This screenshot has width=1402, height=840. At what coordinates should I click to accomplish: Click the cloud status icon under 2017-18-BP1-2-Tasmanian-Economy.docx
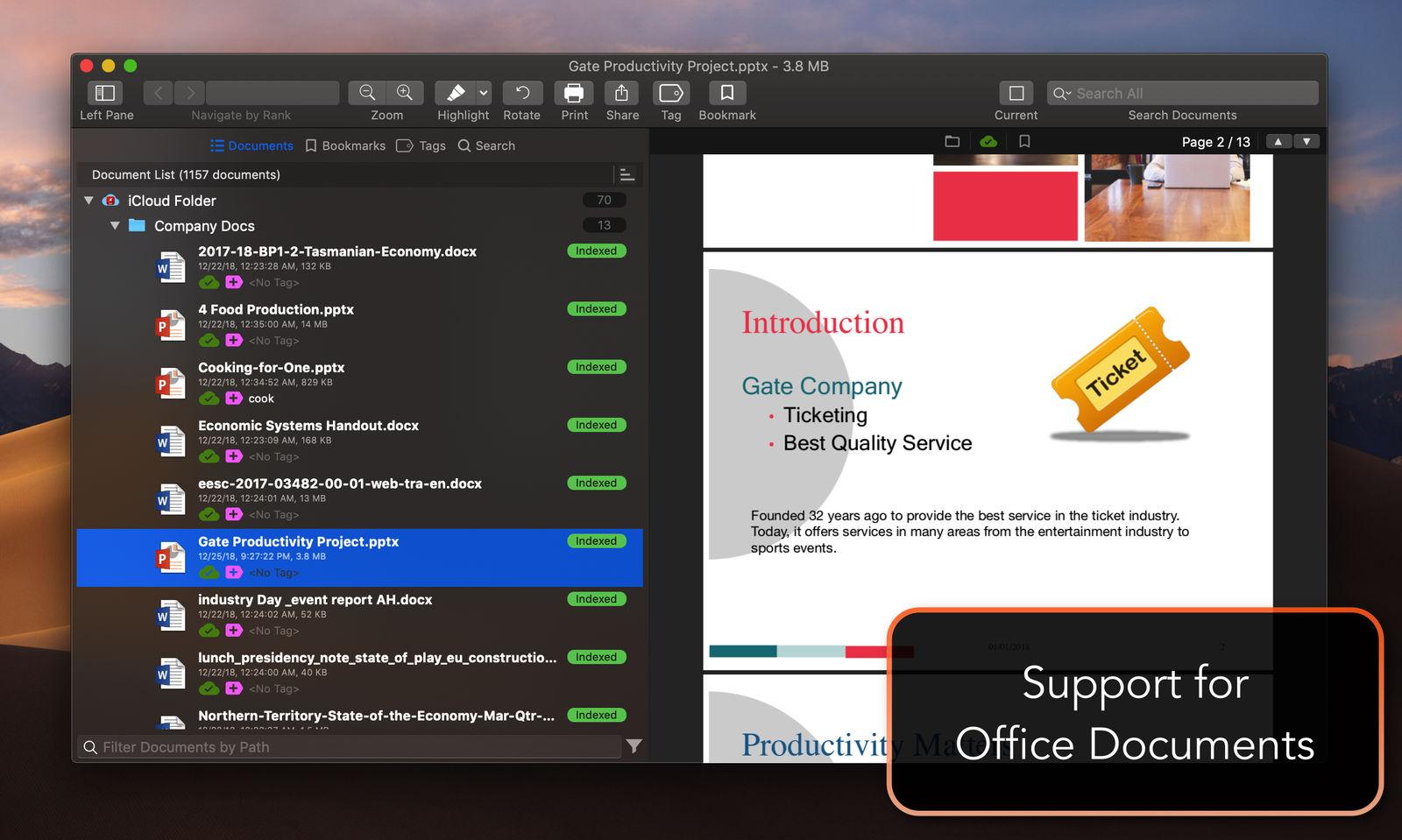coord(209,283)
